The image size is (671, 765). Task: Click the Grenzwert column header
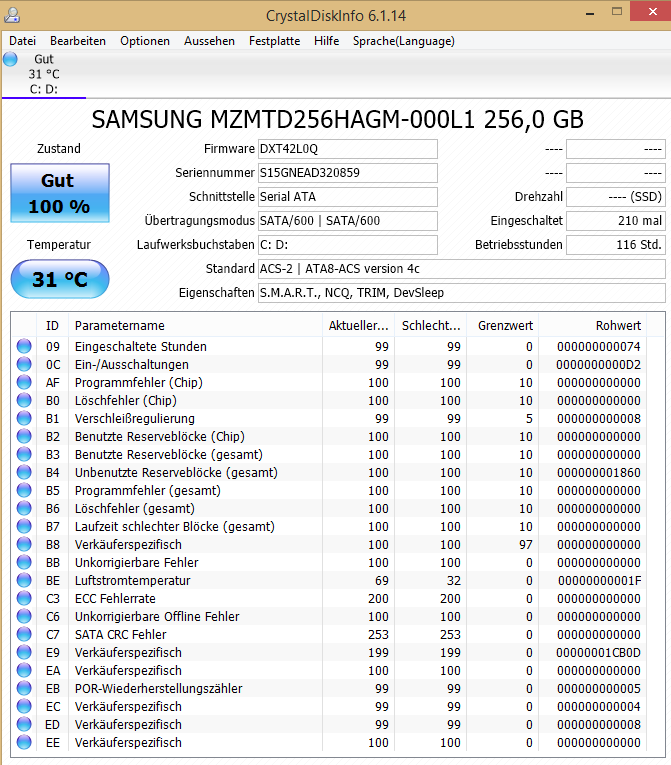[503, 325]
